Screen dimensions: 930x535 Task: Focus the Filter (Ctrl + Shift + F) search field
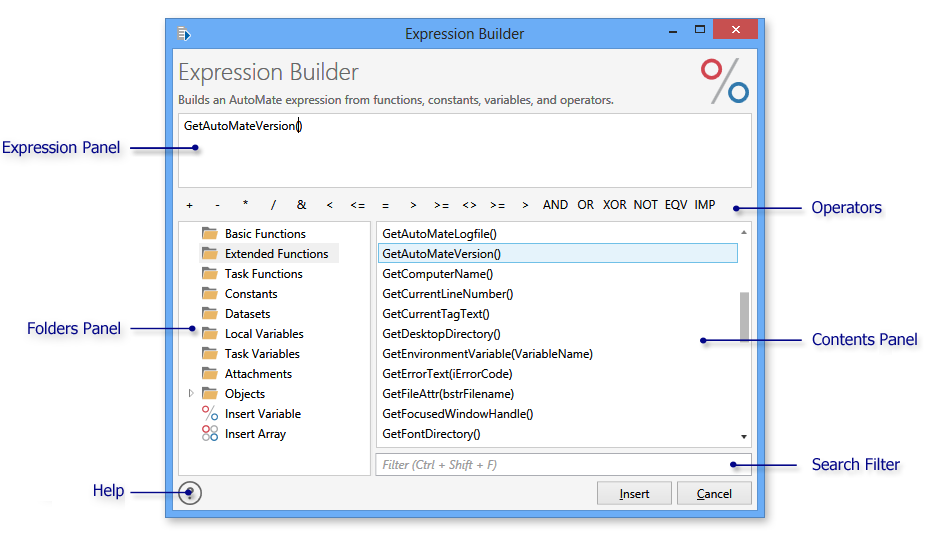click(x=563, y=465)
